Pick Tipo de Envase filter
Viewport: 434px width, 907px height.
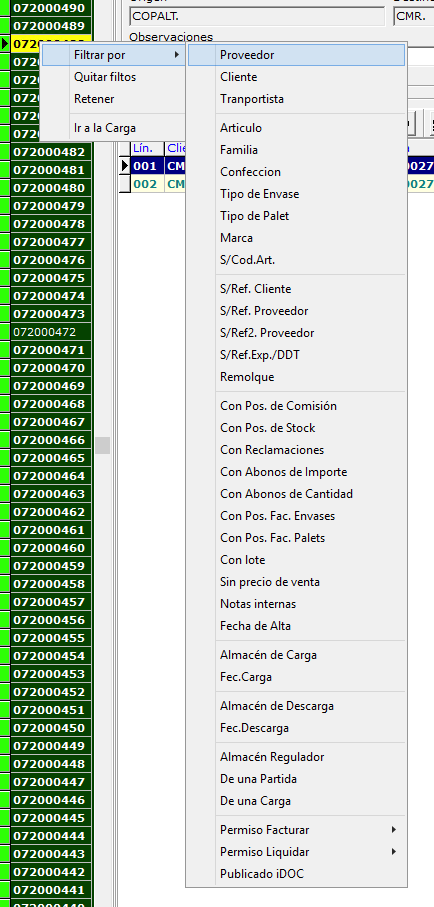click(296, 194)
